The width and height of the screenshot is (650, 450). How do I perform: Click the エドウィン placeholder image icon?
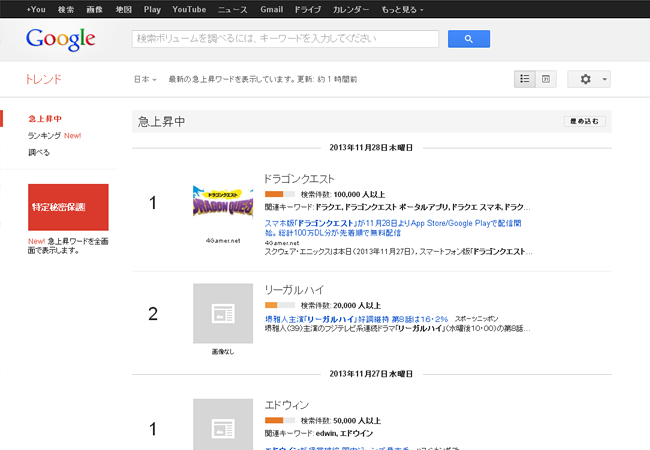pos(223,424)
